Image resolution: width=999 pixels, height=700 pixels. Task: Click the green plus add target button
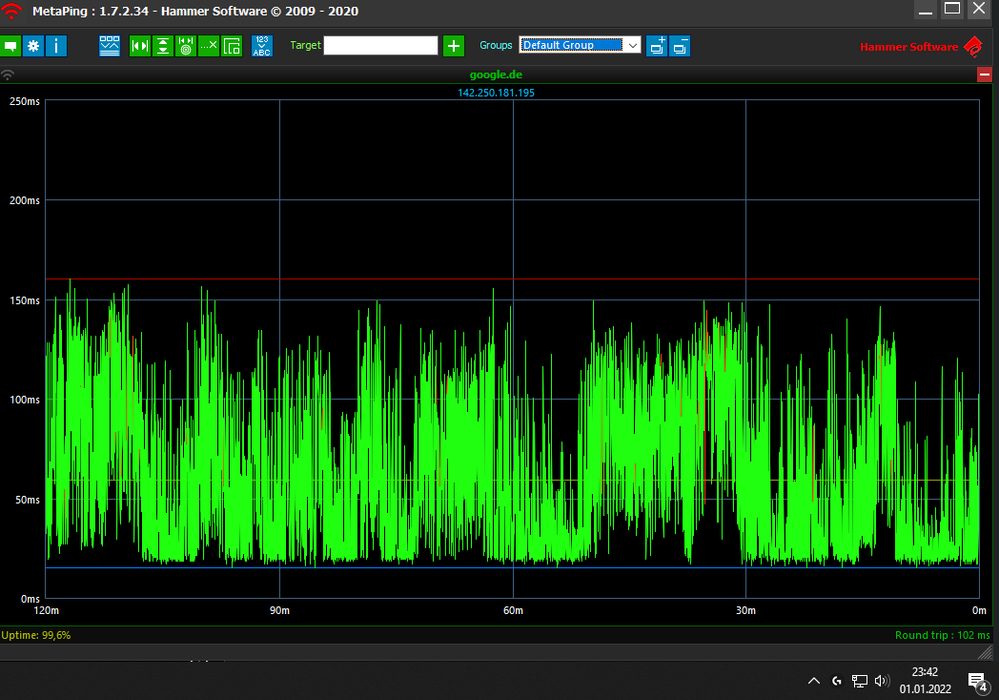pyautogui.click(x=454, y=46)
